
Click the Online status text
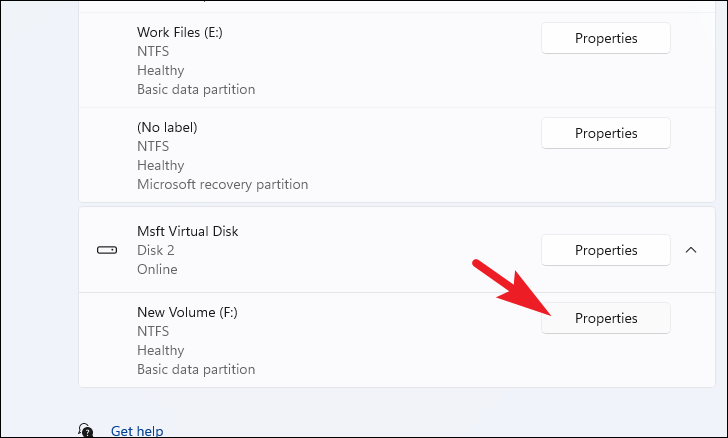point(157,269)
